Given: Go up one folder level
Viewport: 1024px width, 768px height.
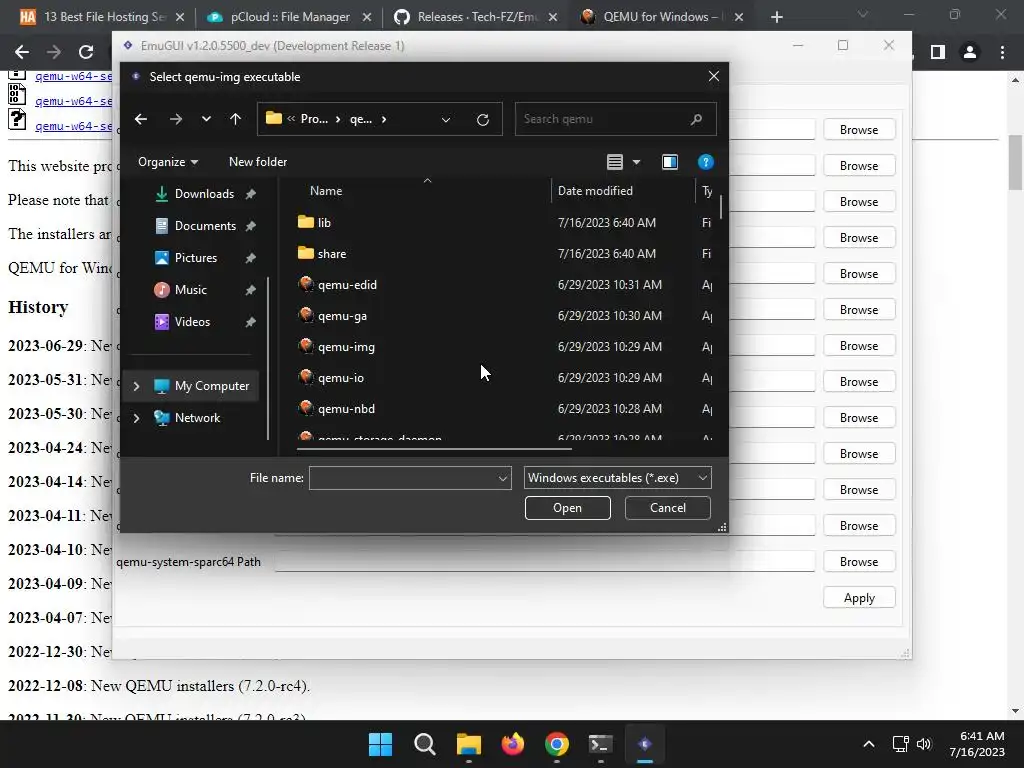Looking at the screenshot, I should coord(236,119).
